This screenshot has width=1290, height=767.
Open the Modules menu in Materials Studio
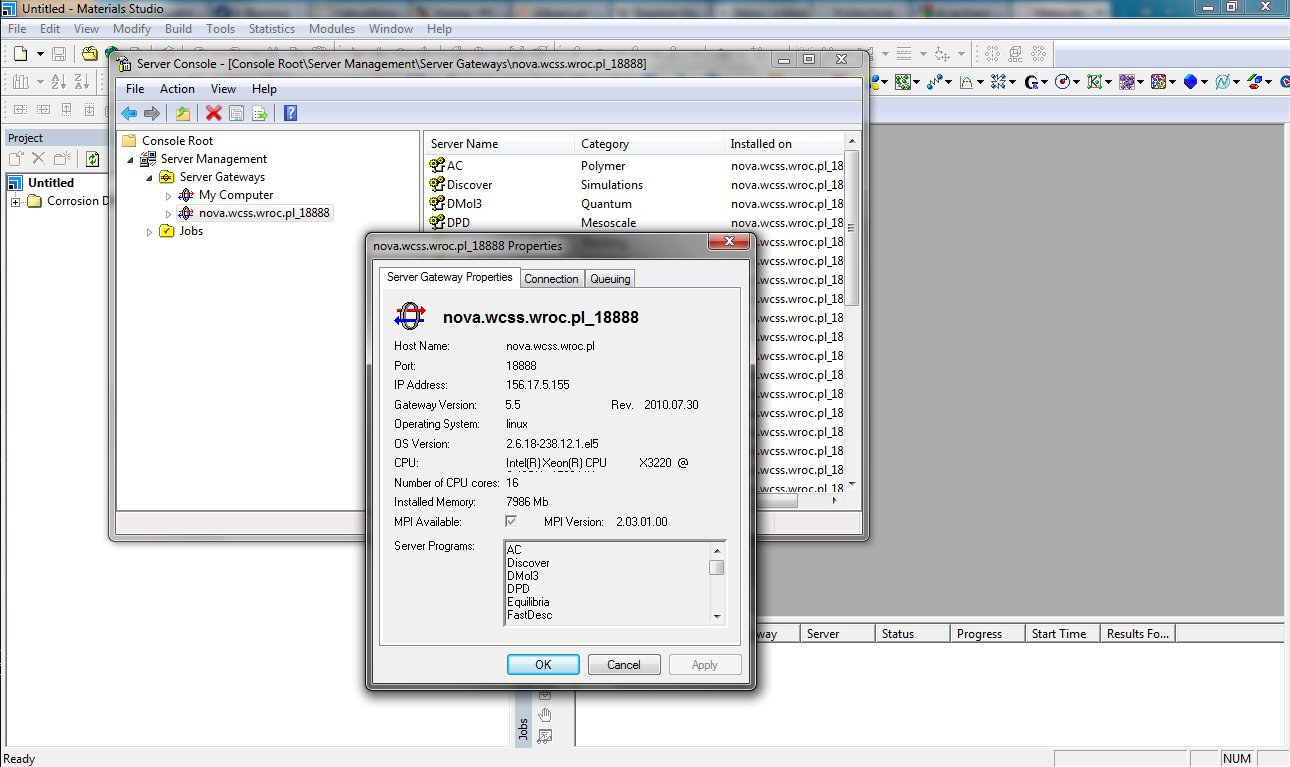click(x=331, y=29)
